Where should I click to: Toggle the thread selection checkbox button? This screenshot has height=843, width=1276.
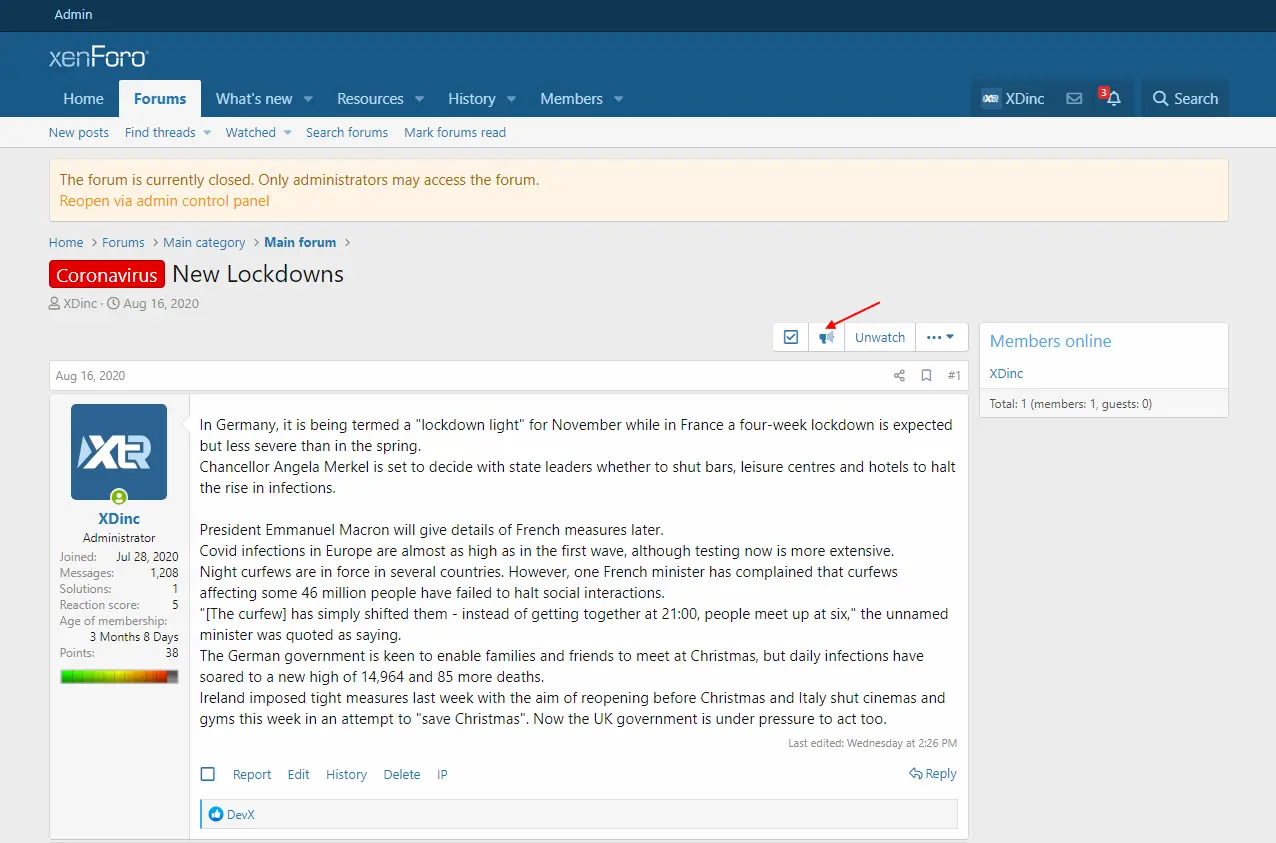pyautogui.click(x=791, y=338)
